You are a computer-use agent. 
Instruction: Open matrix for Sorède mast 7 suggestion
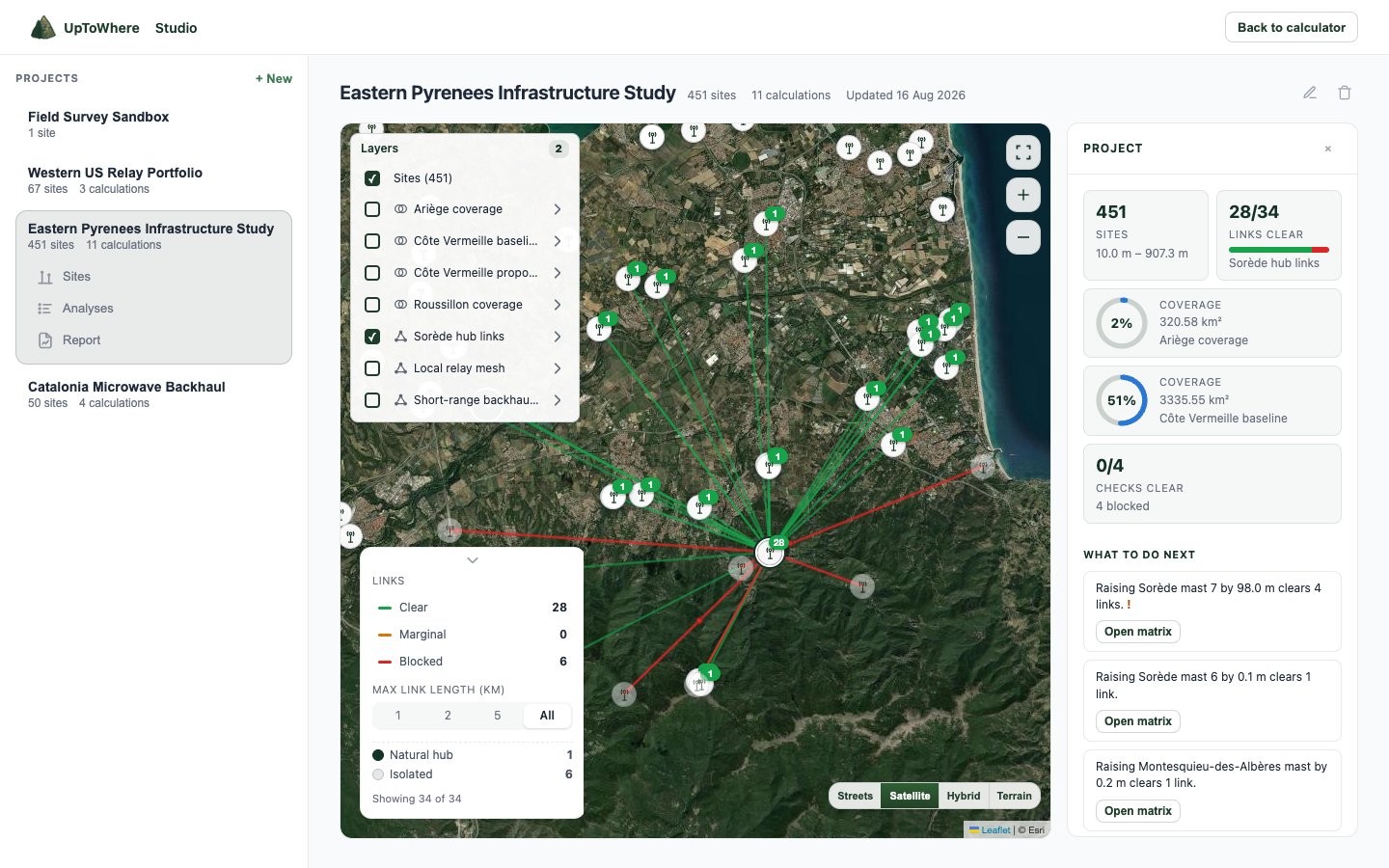[1138, 632]
